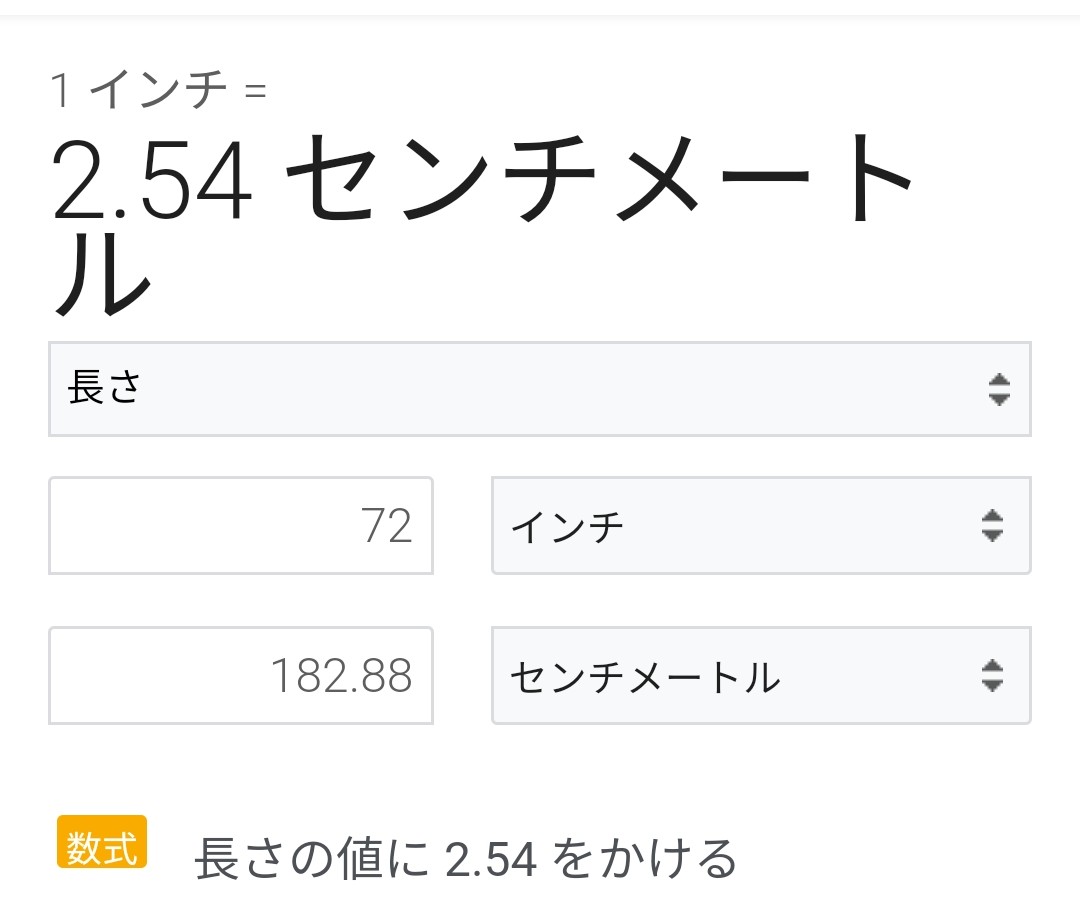The image size is (1080, 915).
Task: Click the equals sign after 1 インチ
Action: (x=255, y=92)
